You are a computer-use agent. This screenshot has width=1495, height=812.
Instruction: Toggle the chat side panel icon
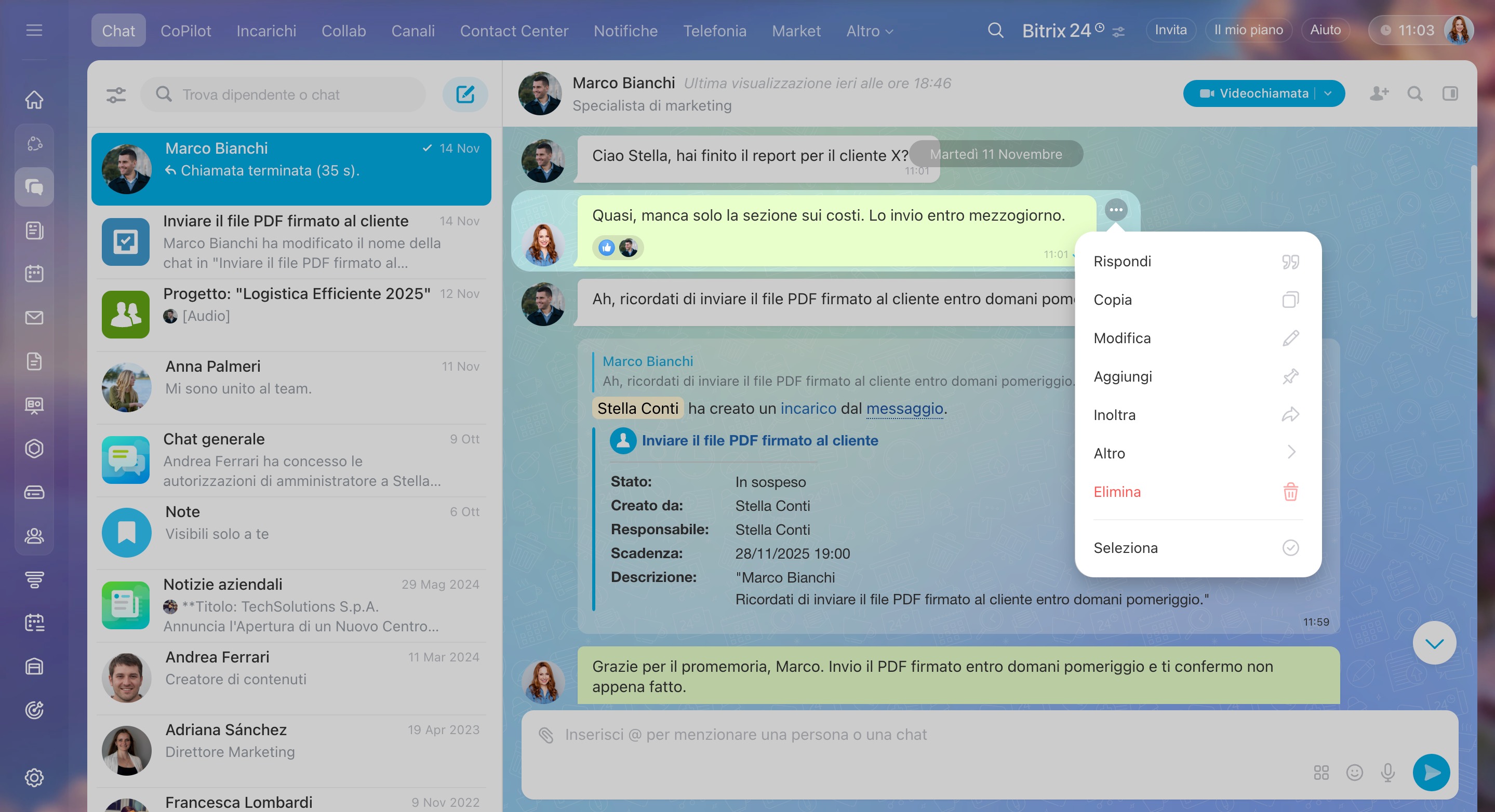(1450, 93)
